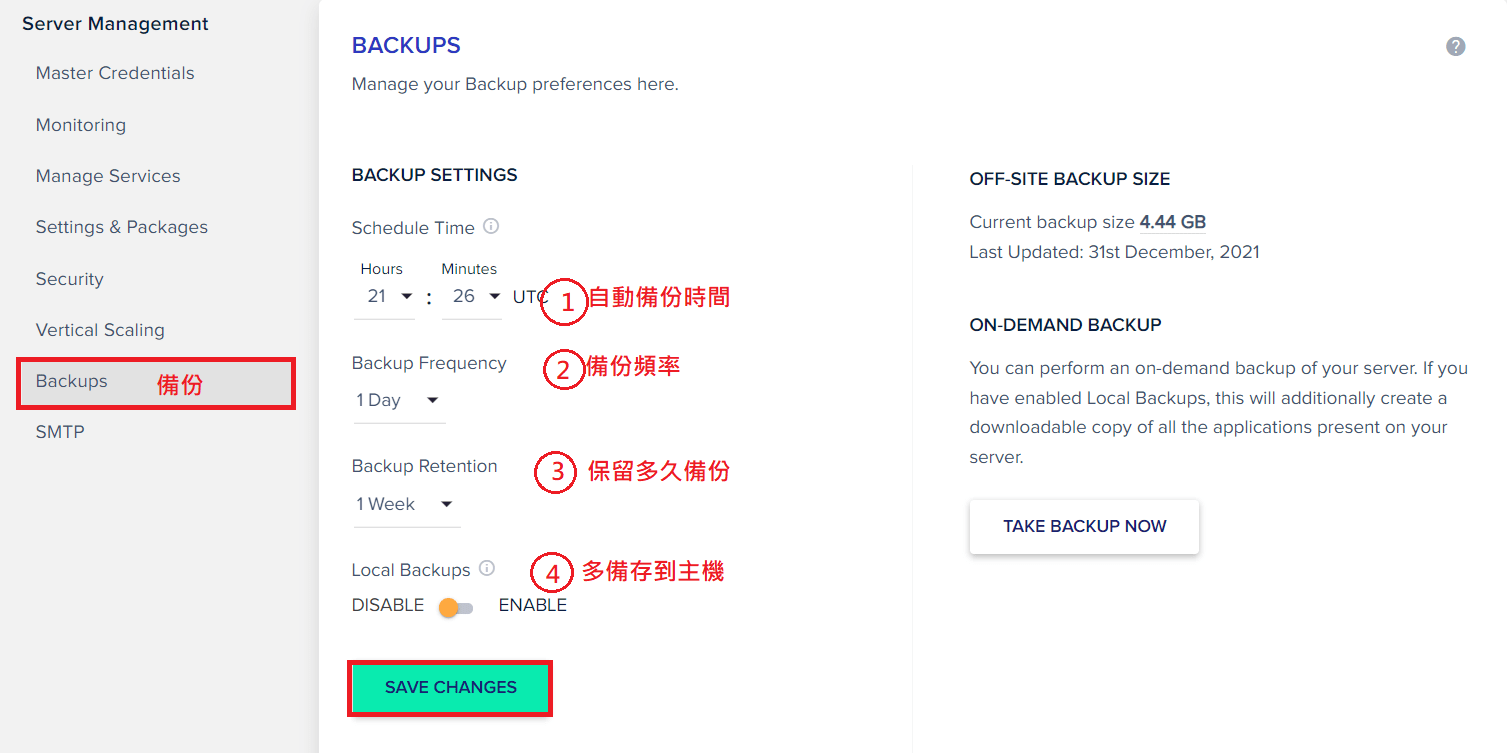The height and width of the screenshot is (753, 1507).
Task: Open the Vertical Scaling page
Action: tap(100, 330)
